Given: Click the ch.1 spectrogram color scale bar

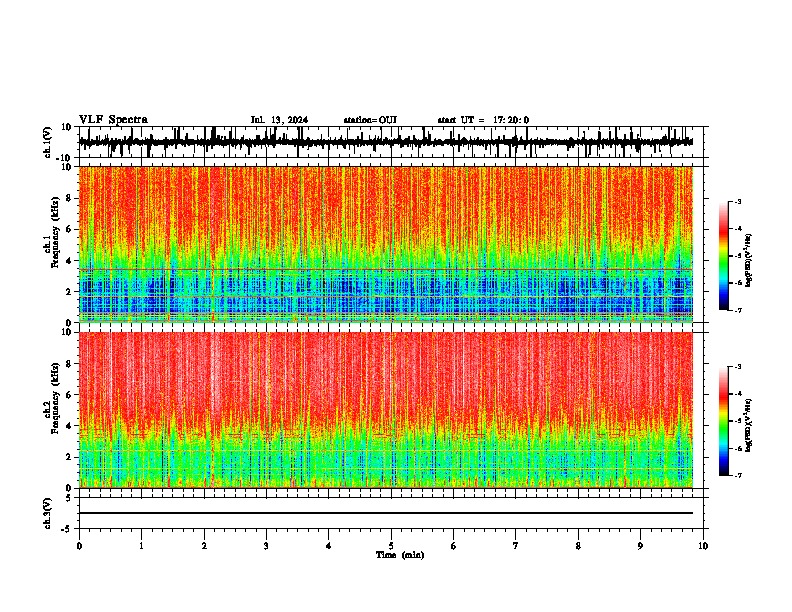Looking at the screenshot, I should point(724,256).
